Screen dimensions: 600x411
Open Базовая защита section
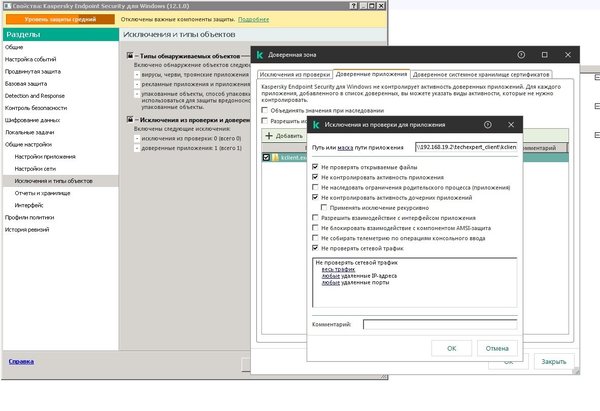click(x=26, y=84)
